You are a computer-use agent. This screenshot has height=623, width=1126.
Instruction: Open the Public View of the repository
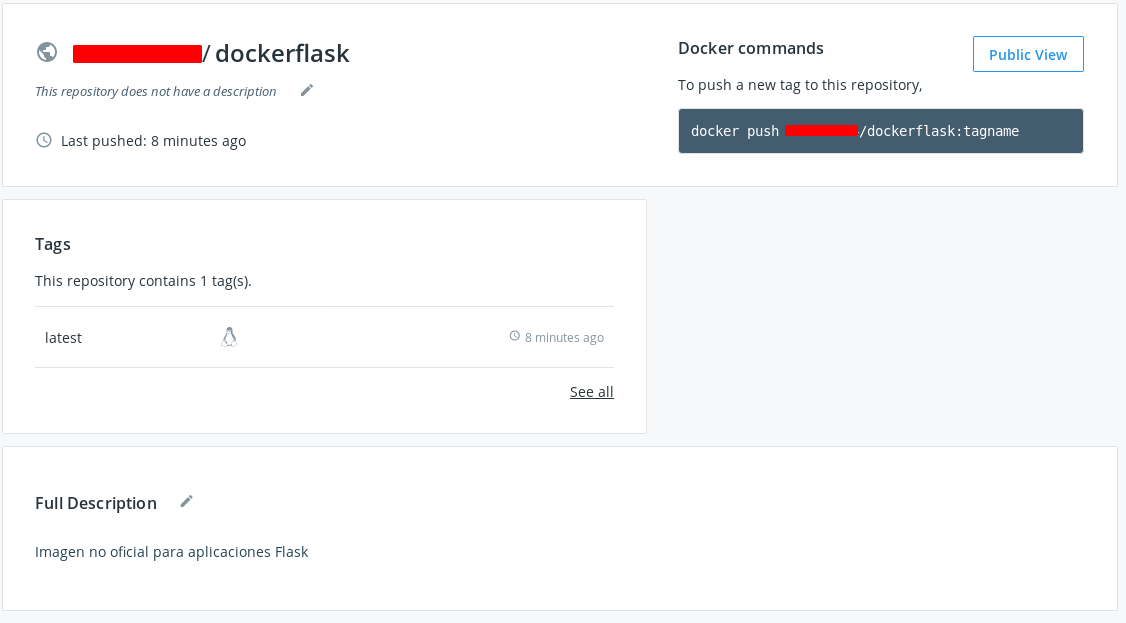click(1028, 54)
